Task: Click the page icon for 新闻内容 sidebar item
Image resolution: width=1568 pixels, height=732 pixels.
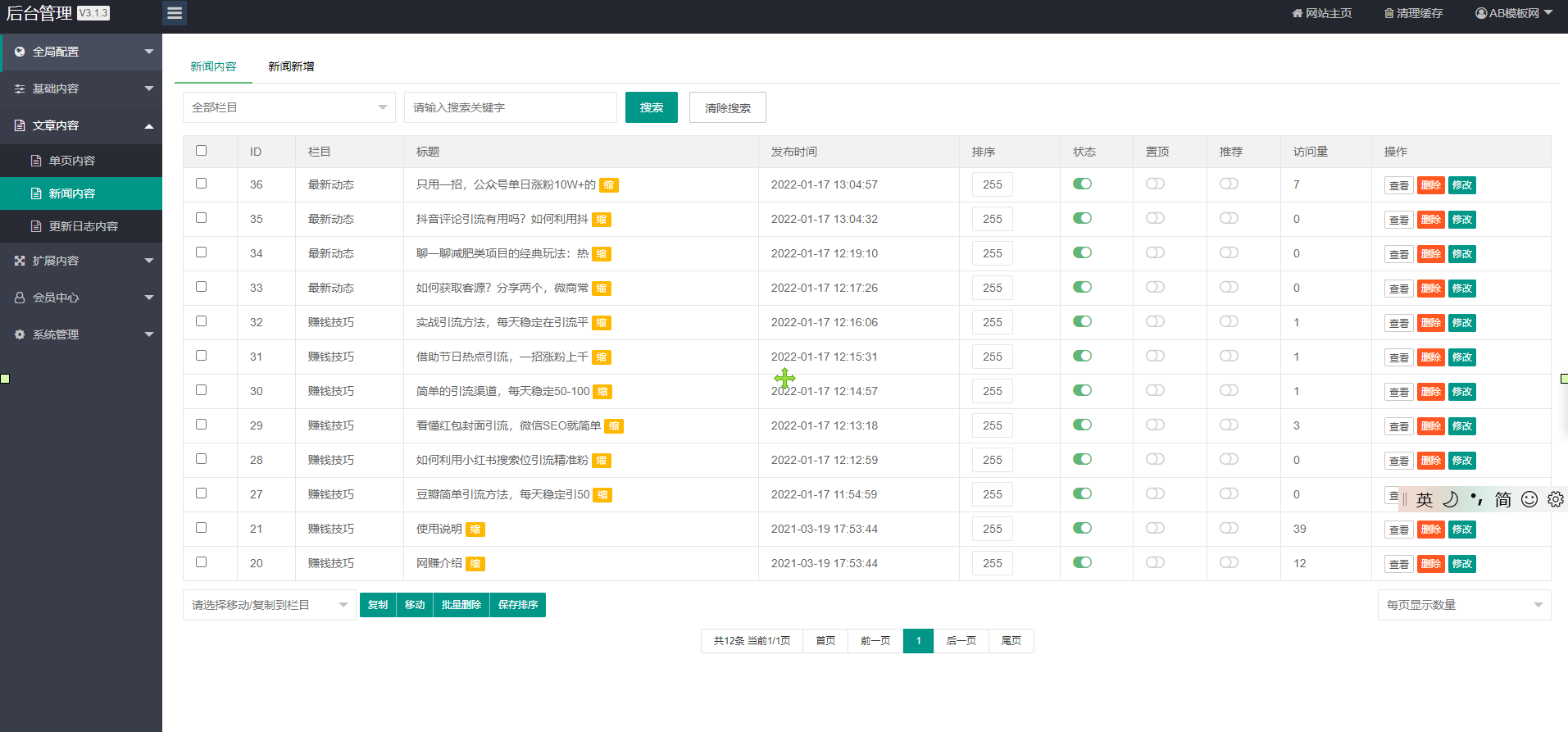Action: coord(36,193)
